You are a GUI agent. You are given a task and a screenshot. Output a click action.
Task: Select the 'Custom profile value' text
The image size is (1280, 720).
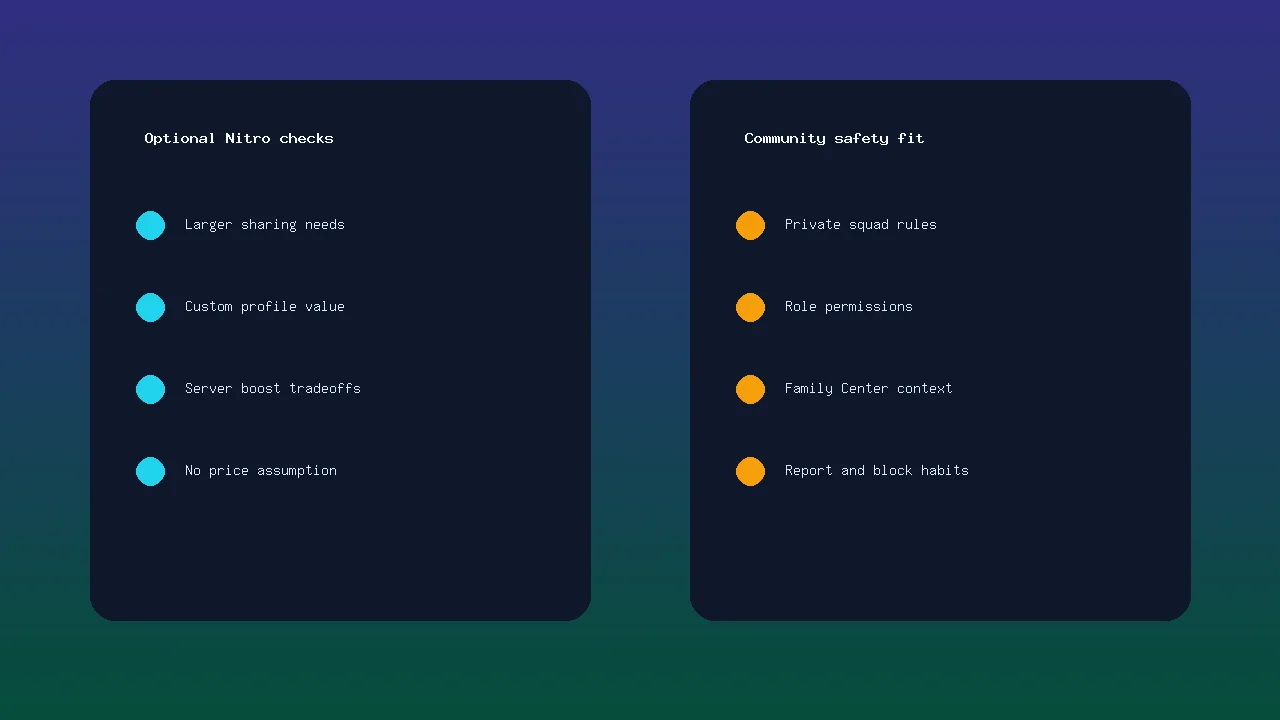tap(265, 307)
